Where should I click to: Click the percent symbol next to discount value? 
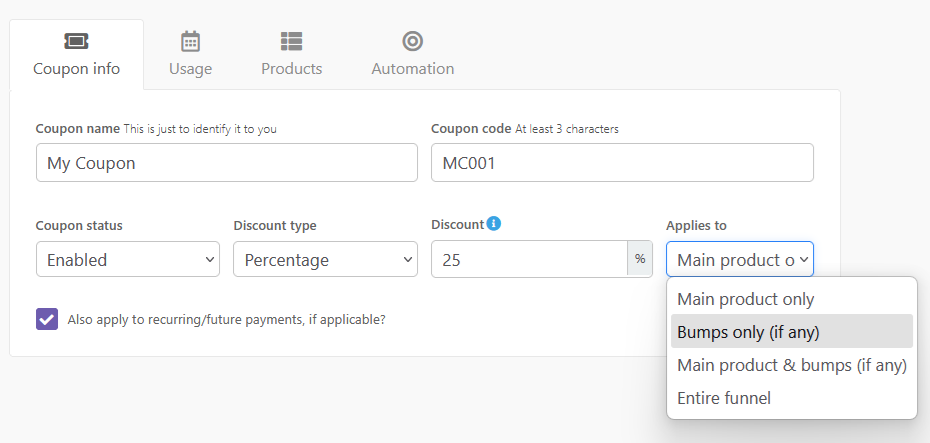[x=640, y=259]
